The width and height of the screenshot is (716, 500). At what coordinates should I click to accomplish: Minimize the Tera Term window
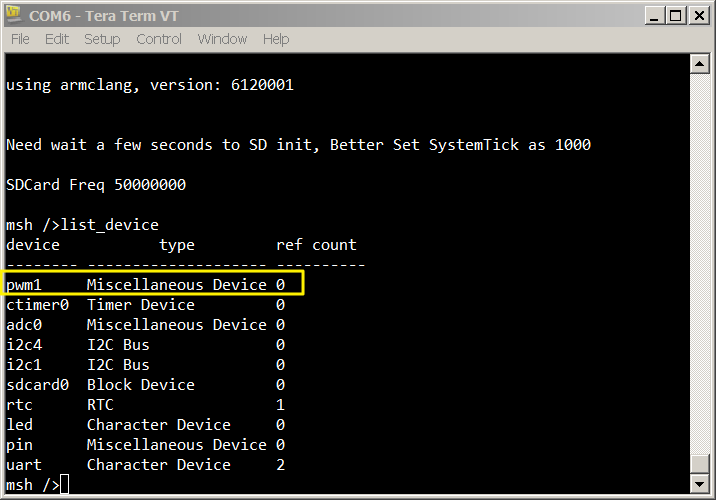[655, 15]
